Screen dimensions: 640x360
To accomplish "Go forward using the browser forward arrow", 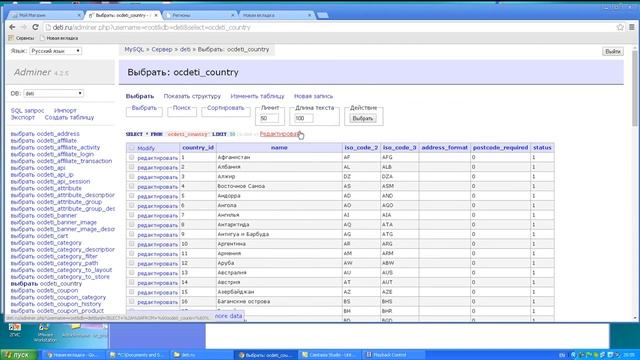I will coord(24,27).
